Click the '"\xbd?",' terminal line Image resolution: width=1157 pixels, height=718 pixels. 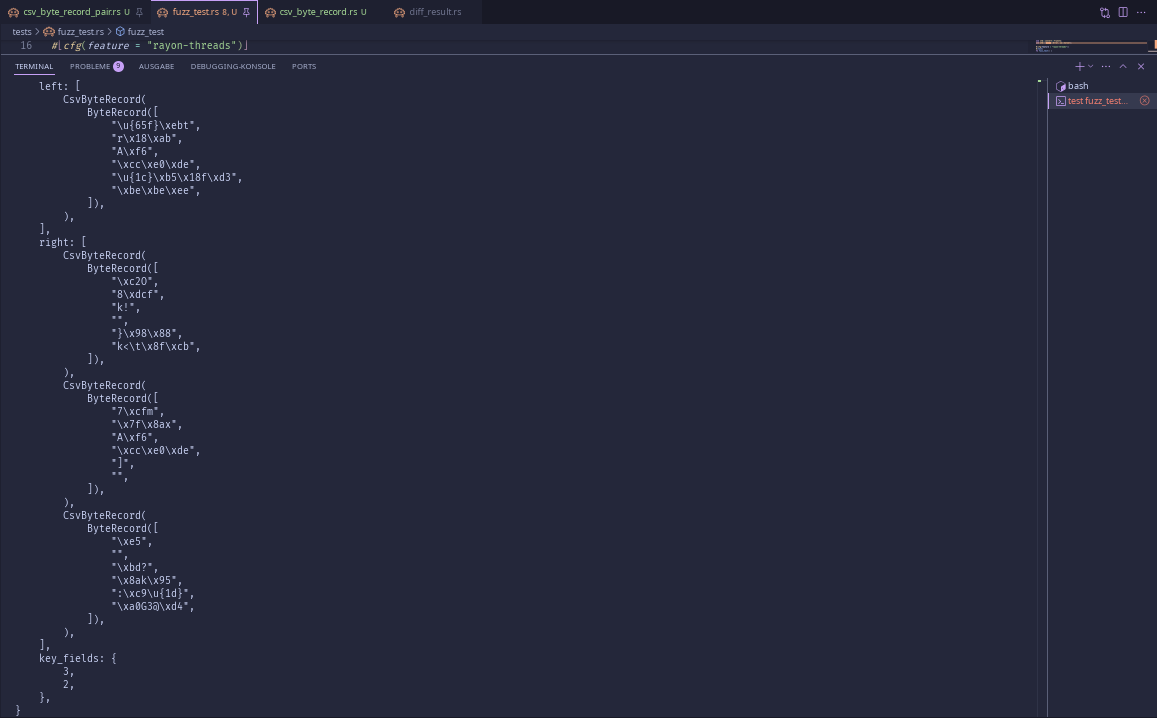click(135, 567)
